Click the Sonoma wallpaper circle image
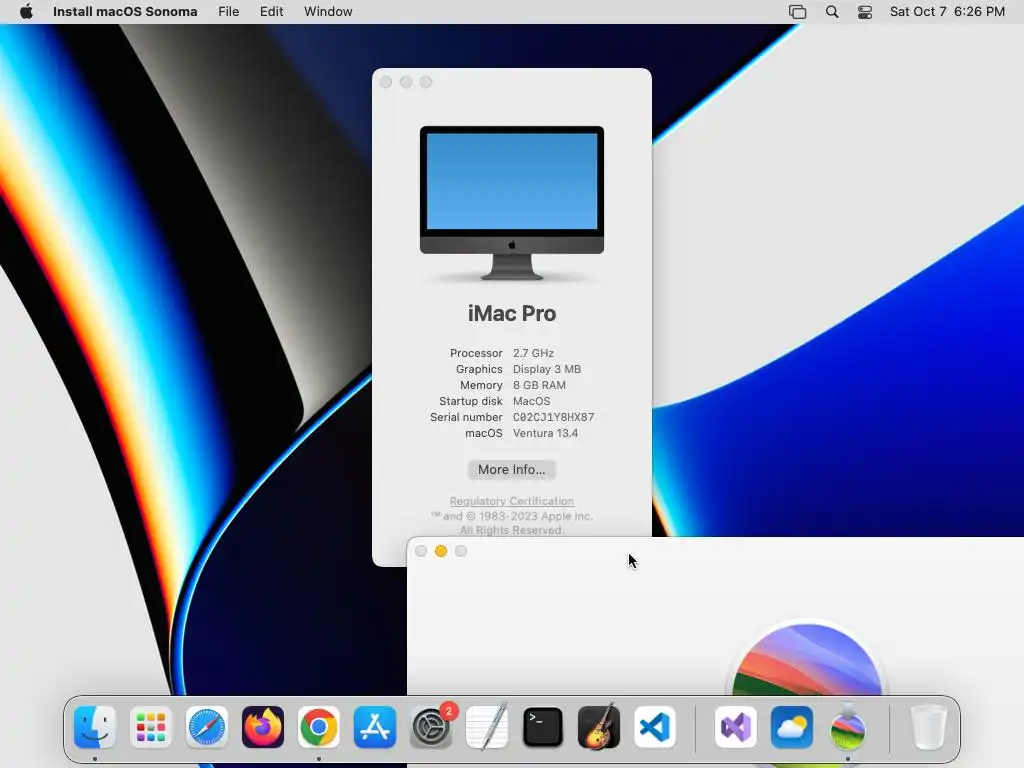The image size is (1024, 768). tap(807, 659)
